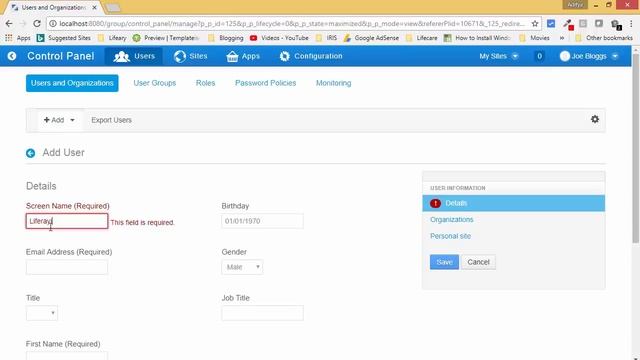Open the Sites menu

click(191, 56)
